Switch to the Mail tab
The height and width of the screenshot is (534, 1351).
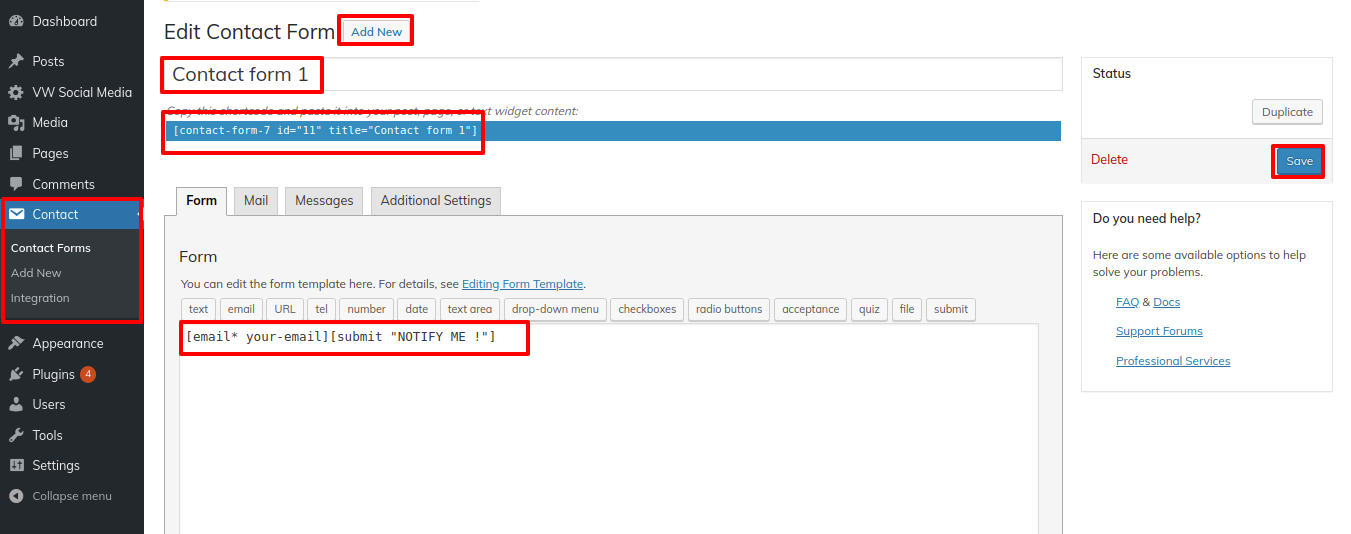(x=256, y=201)
